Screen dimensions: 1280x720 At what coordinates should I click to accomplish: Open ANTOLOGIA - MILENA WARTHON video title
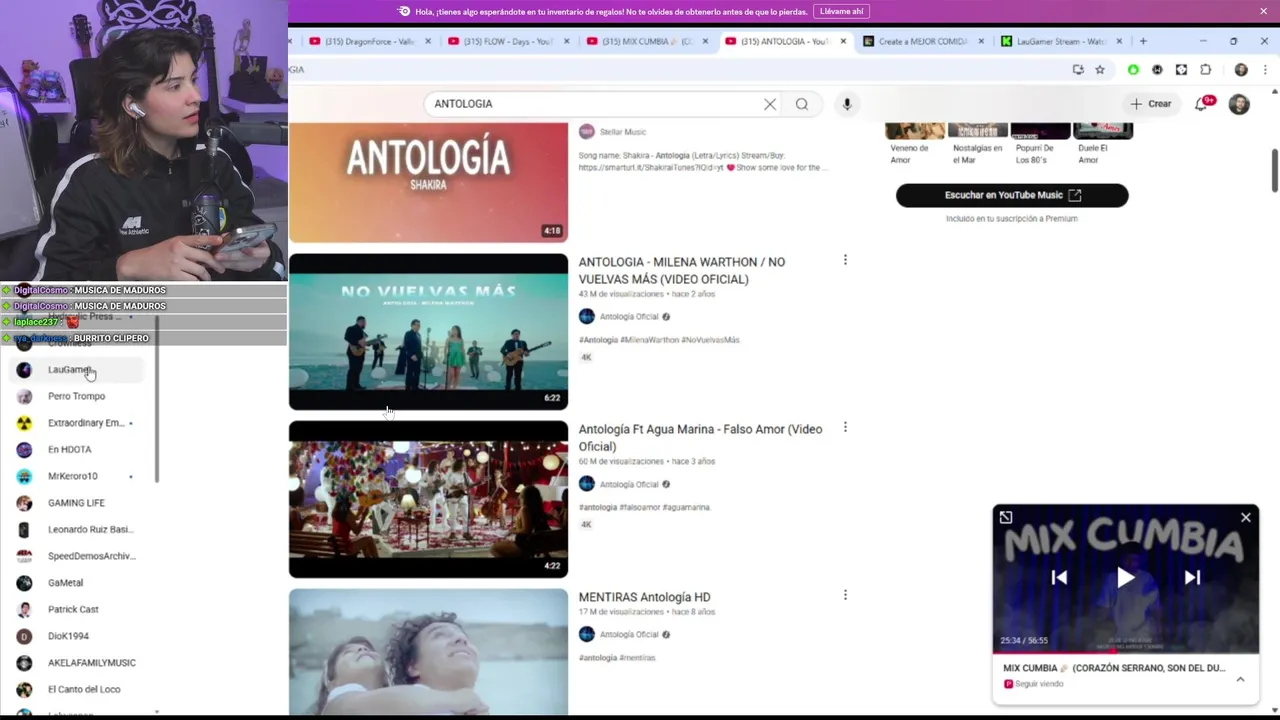pos(682,270)
